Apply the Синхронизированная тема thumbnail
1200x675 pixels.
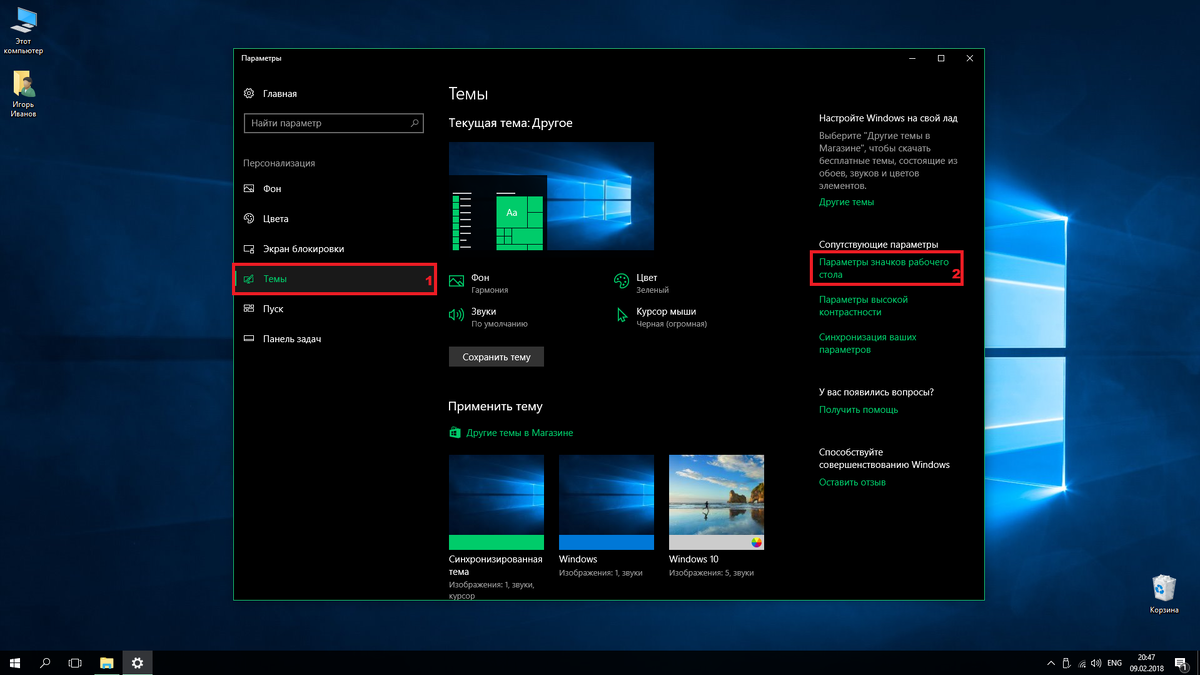pos(496,502)
